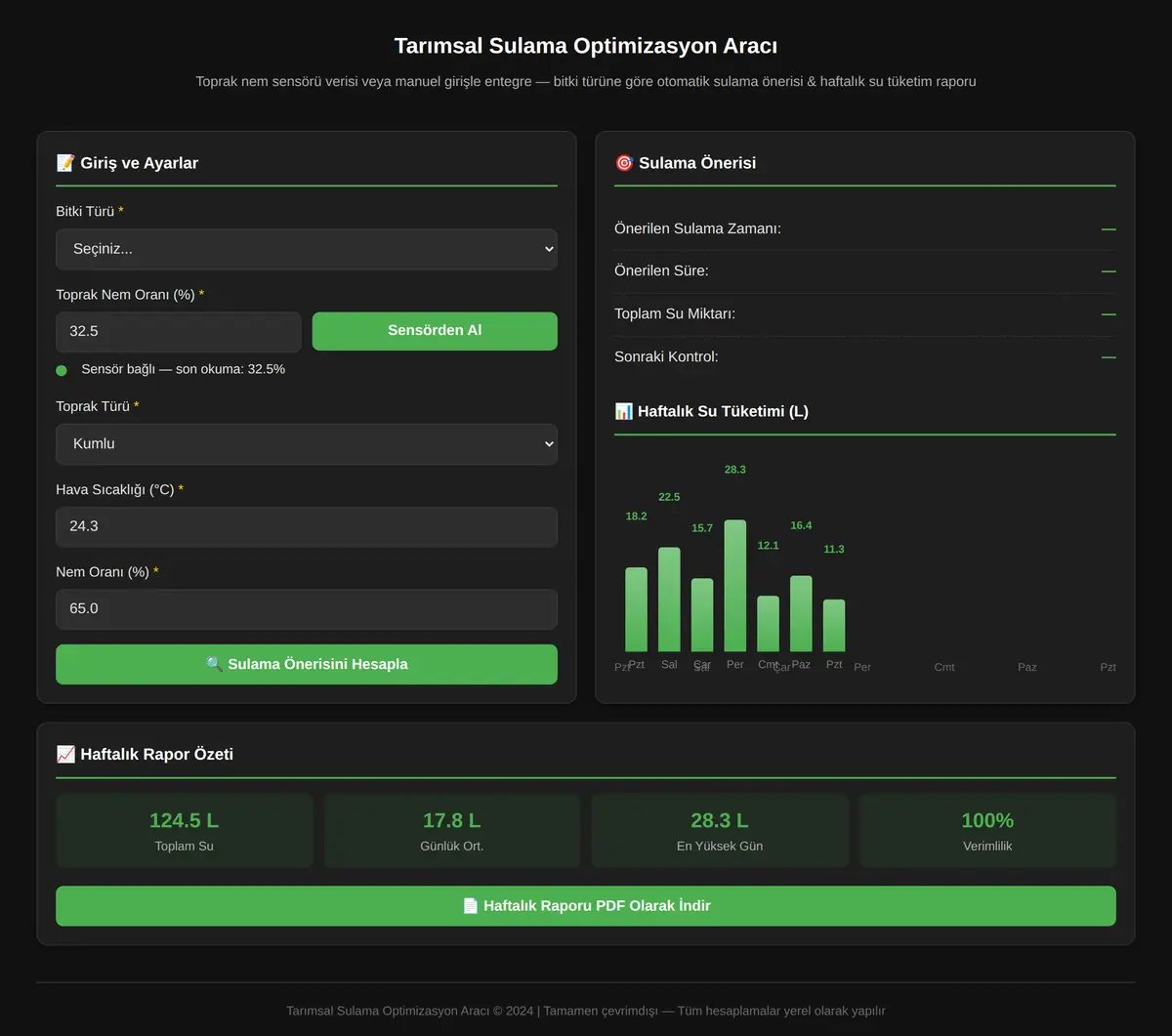Click the chart bar under value 18.2
This screenshot has height=1036, width=1172.
click(636, 609)
